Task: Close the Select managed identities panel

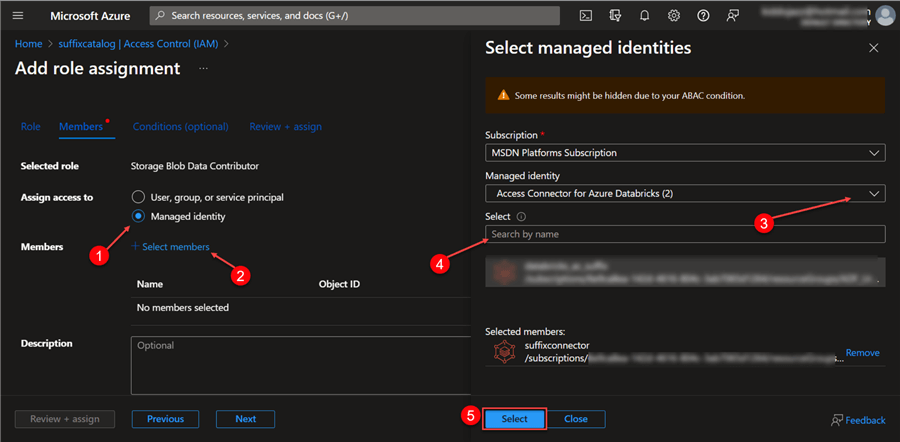Action: (x=873, y=48)
